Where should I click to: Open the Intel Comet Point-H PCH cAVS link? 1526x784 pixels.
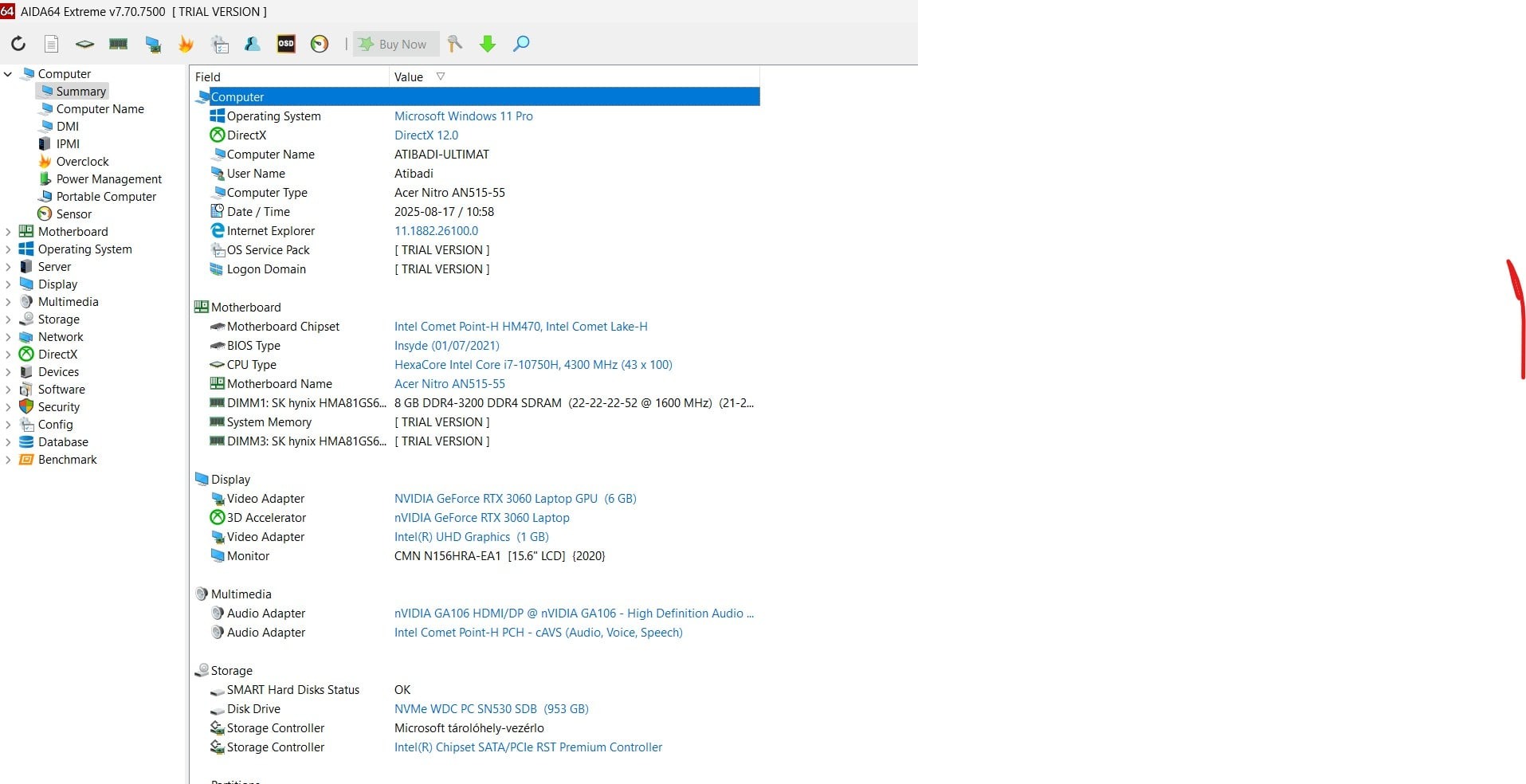[539, 633]
